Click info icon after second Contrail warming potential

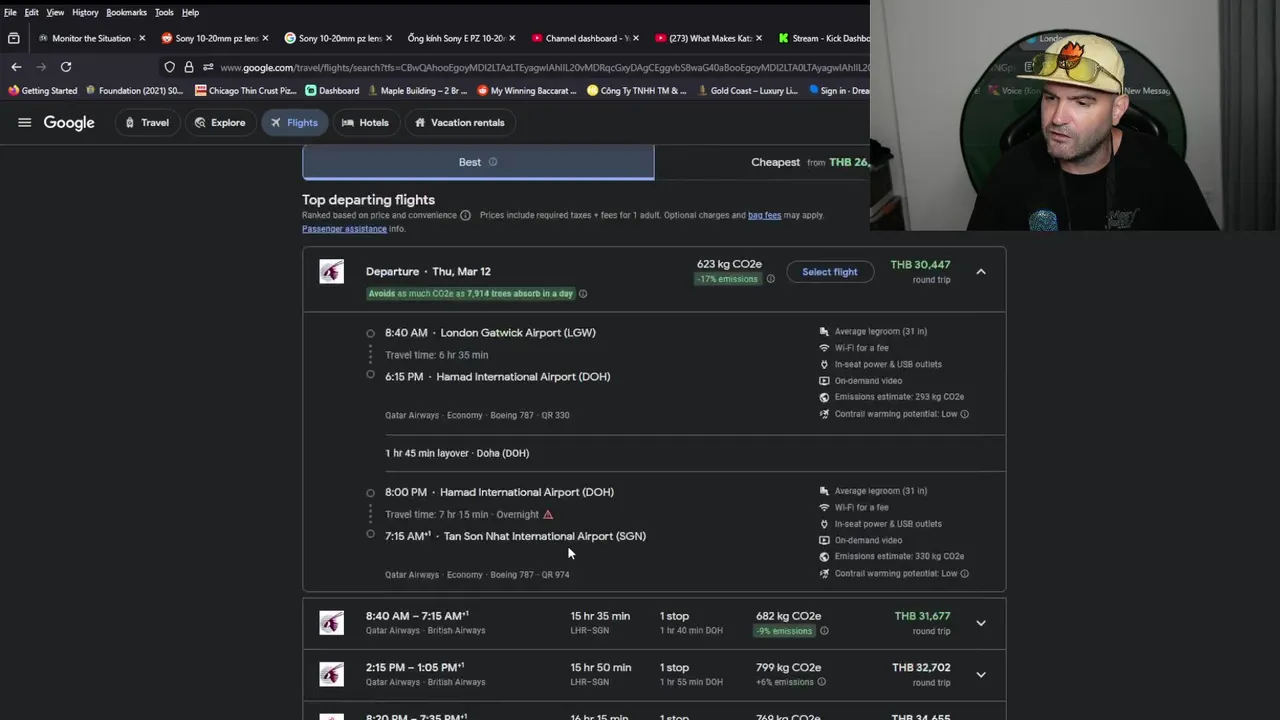click(964, 574)
